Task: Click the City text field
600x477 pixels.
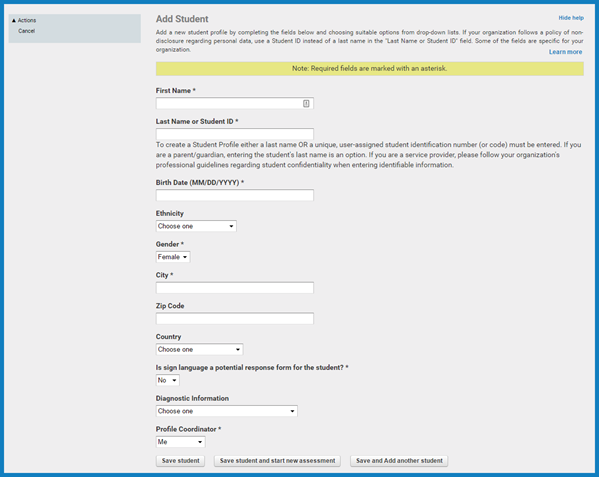Action: coord(235,288)
